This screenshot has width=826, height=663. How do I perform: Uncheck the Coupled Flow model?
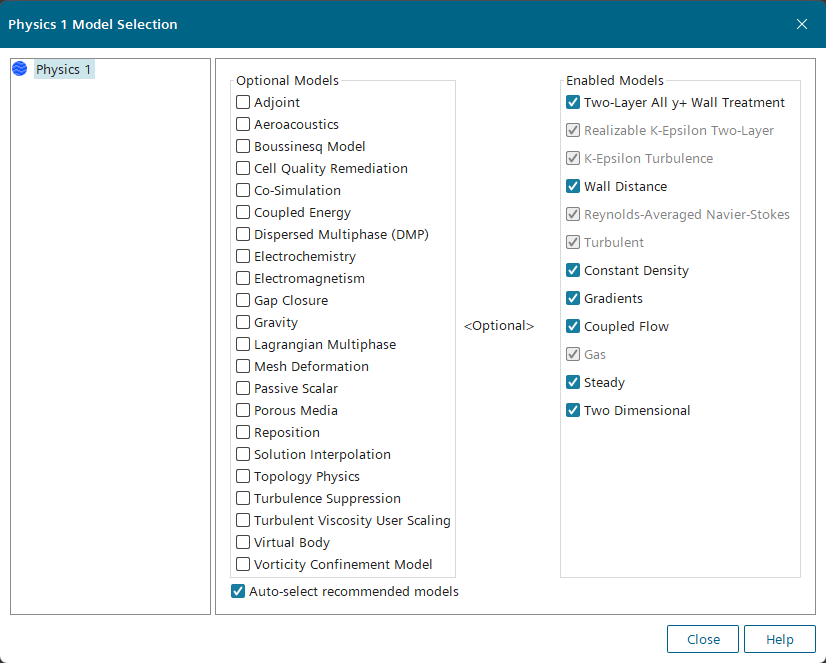click(x=573, y=326)
